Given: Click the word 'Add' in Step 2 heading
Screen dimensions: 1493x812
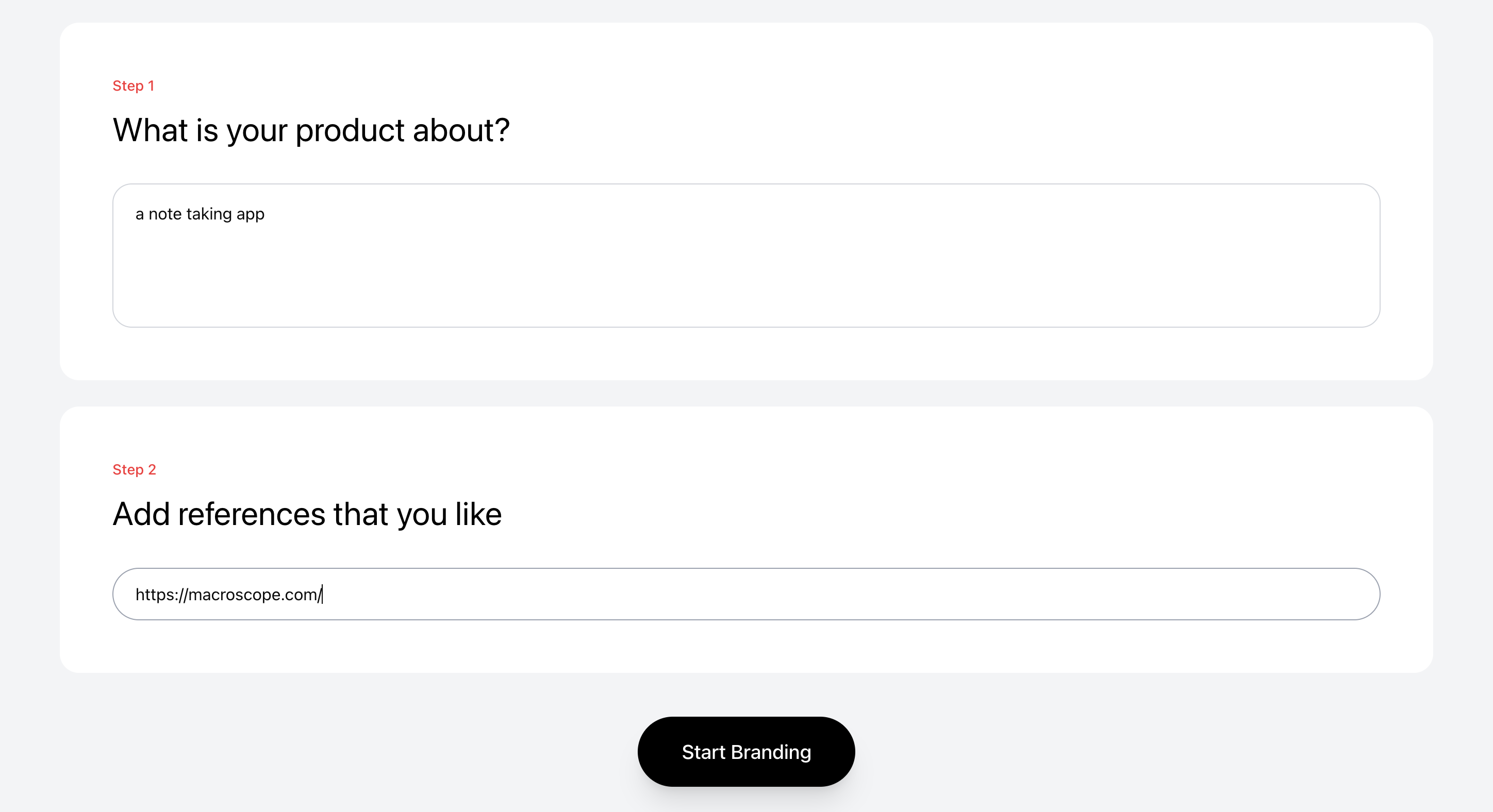Looking at the screenshot, I should [x=141, y=514].
